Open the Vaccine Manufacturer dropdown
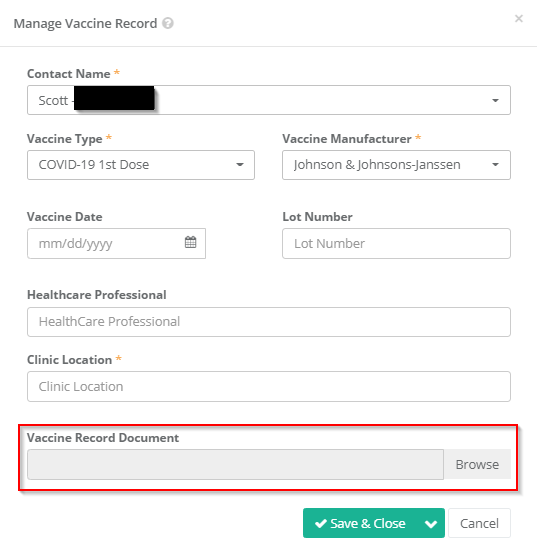This screenshot has width=537, height=559. pos(396,165)
